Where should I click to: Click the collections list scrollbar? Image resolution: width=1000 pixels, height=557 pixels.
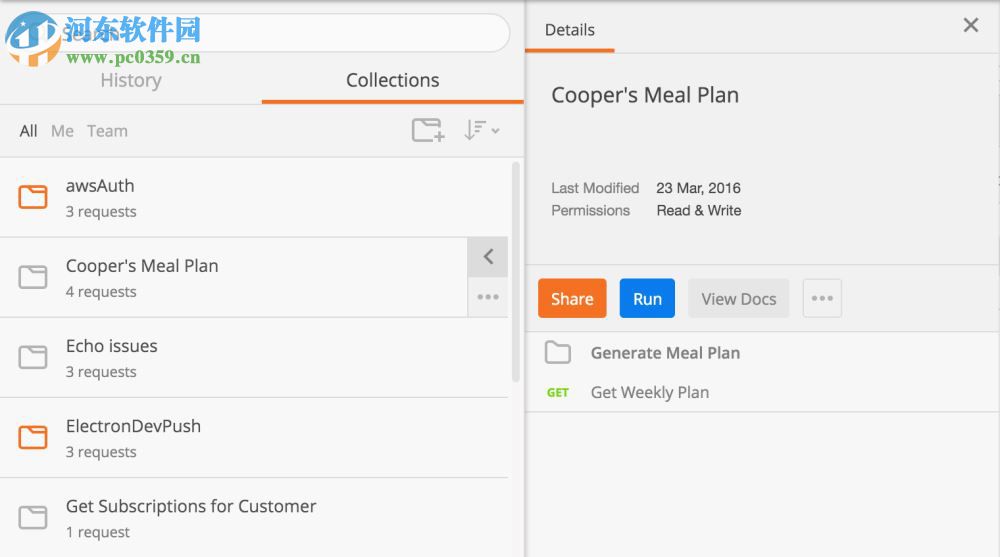tap(516, 270)
